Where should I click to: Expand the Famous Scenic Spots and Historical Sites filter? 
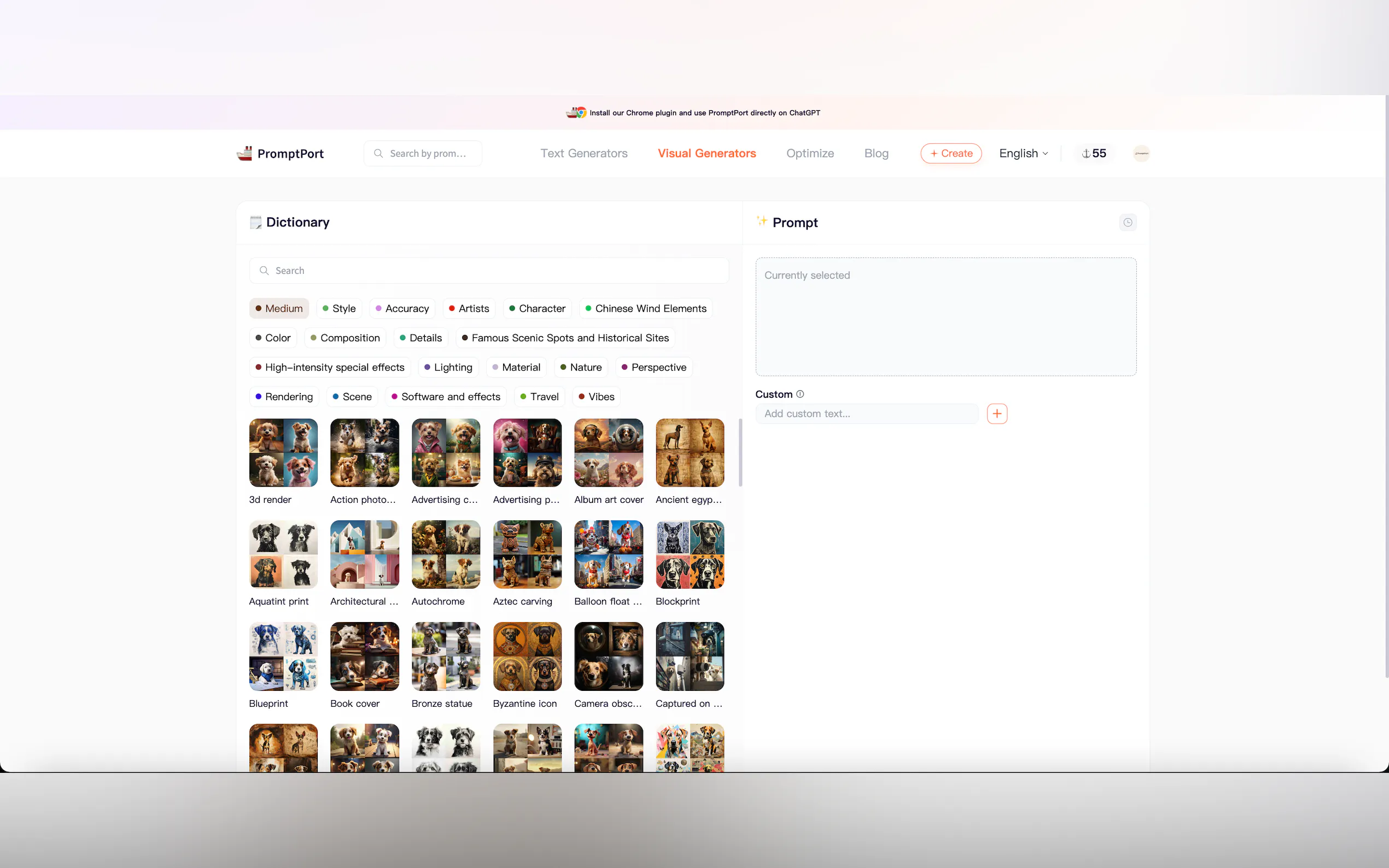coord(564,338)
